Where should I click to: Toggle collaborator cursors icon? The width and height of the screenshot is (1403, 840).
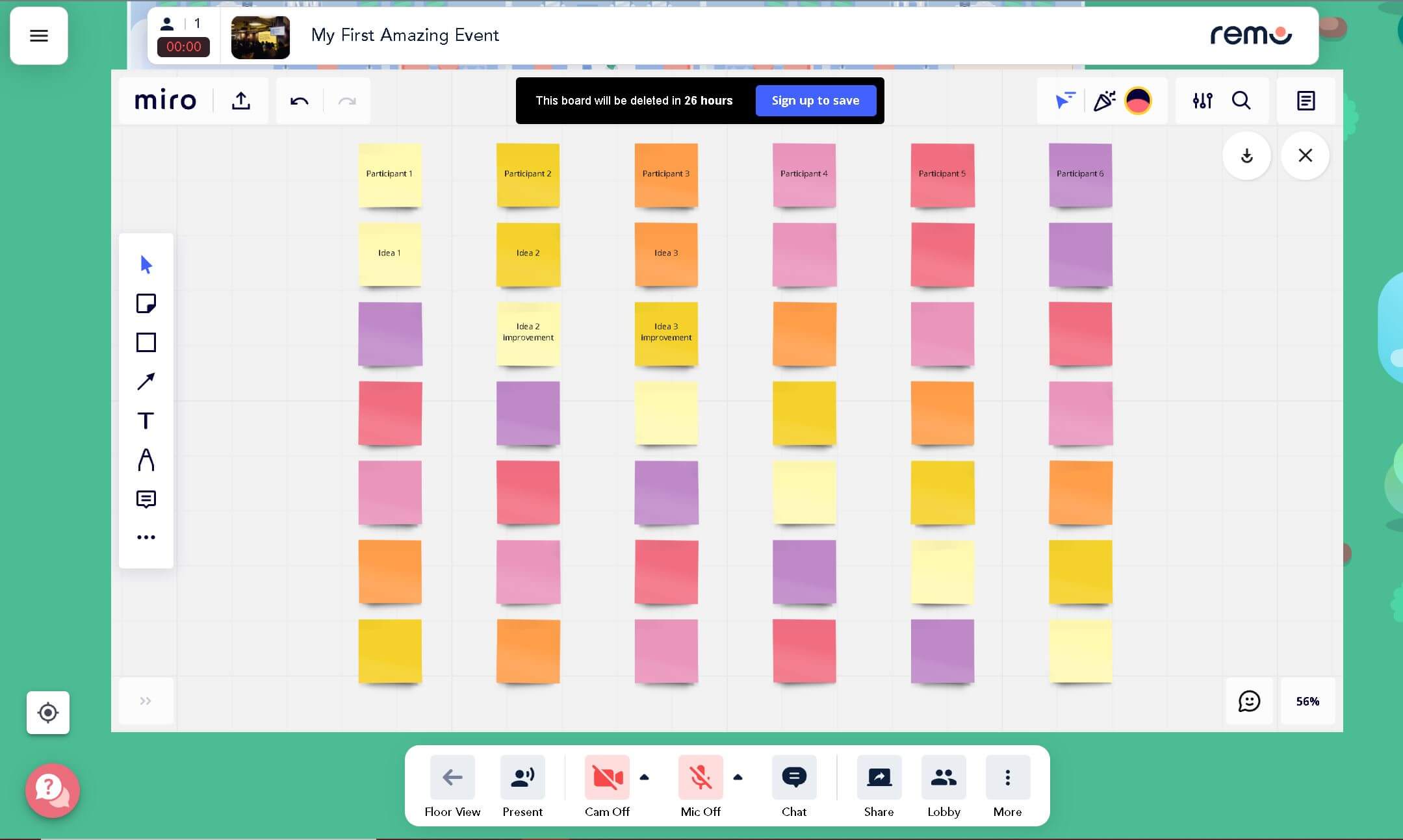pyautogui.click(x=1065, y=100)
